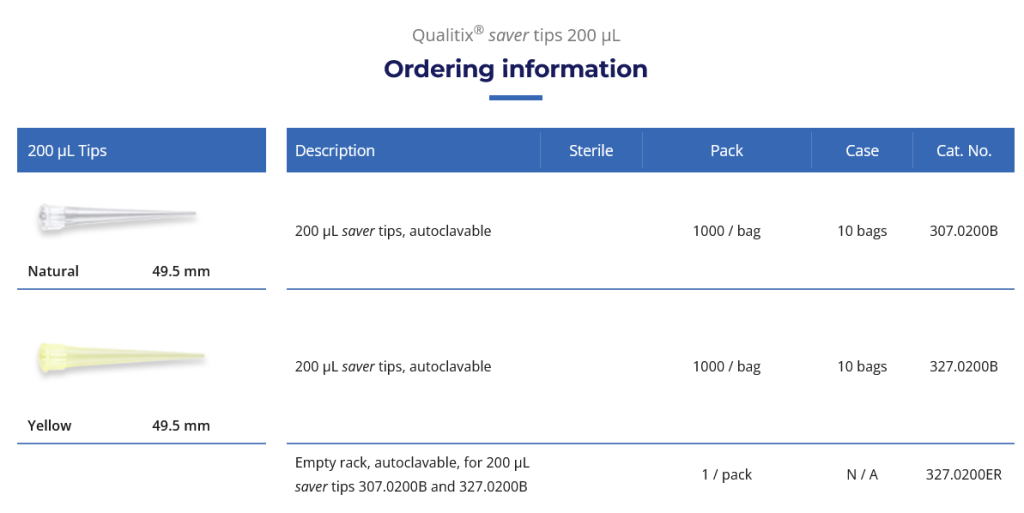The height and width of the screenshot is (513, 1024).
Task: Select catalog number 327.0200B
Action: [x=963, y=367]
